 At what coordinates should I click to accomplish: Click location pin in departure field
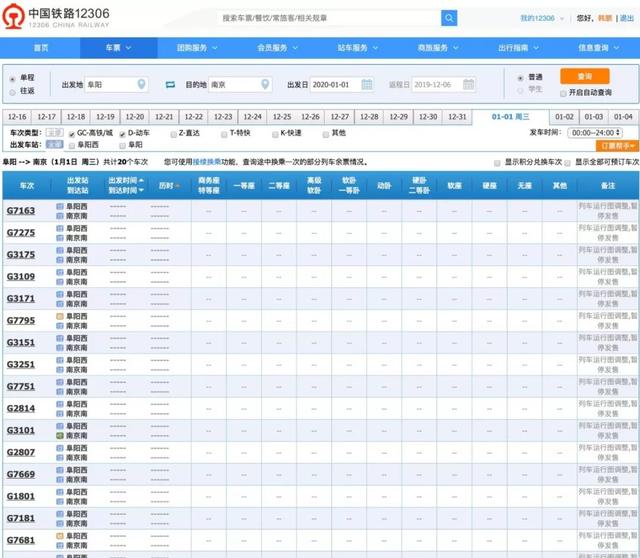(x=141, y=84)
